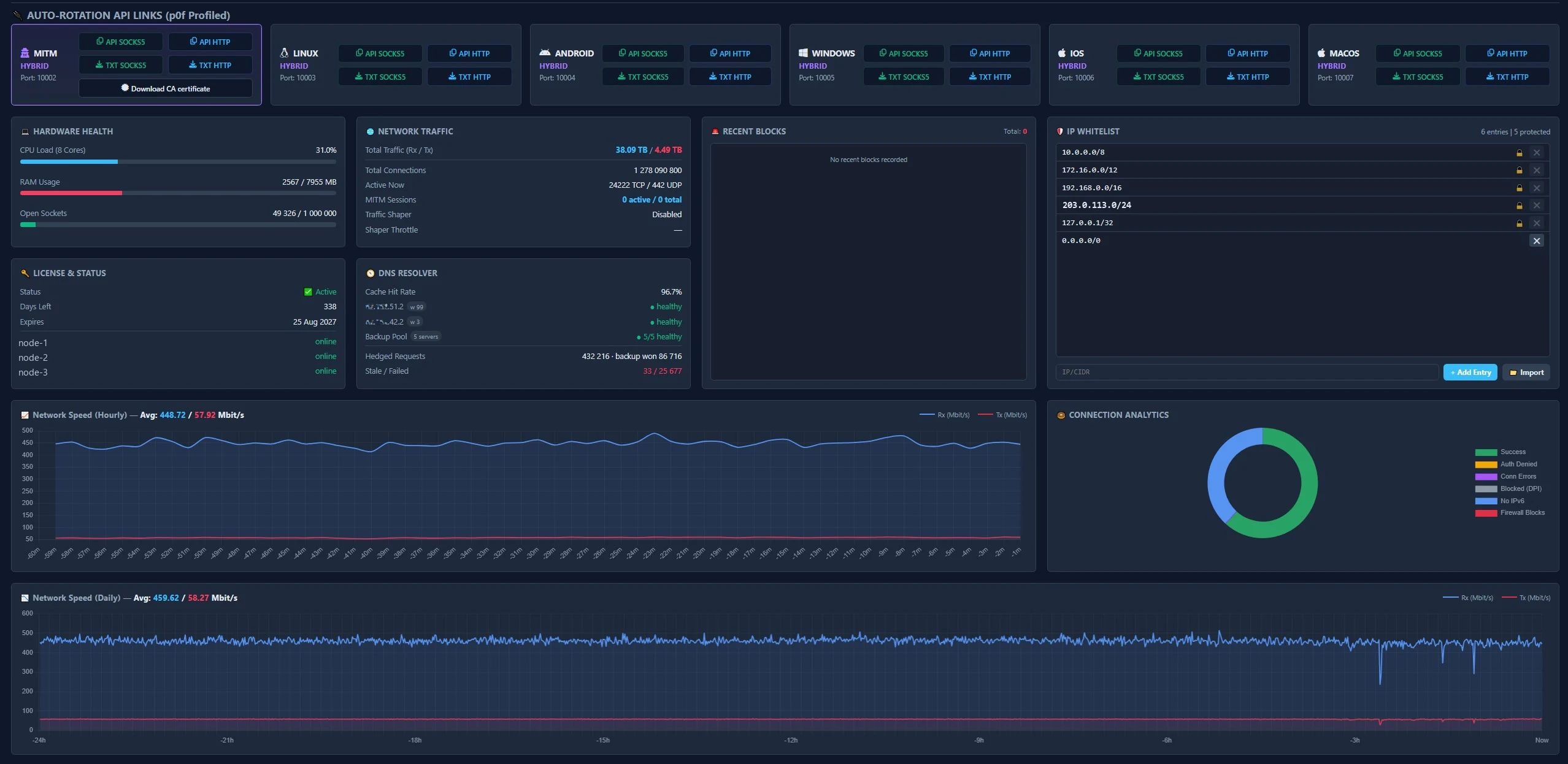The image size is (1568, 764).
Task: Toggle the hourly chart Rx (Mbit/s) legend
Action: tap(945, 415)
